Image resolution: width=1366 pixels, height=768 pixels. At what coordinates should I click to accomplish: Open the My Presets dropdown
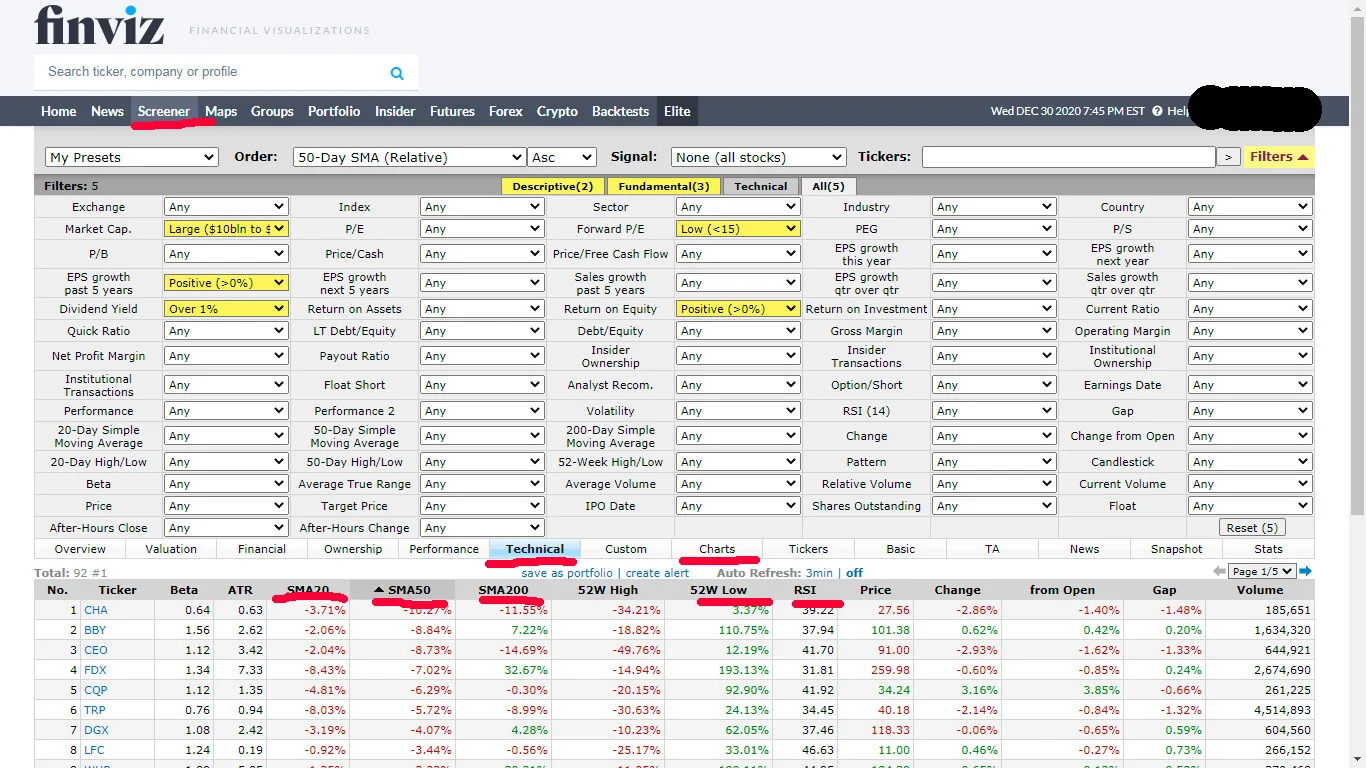(x=131, y=157)
